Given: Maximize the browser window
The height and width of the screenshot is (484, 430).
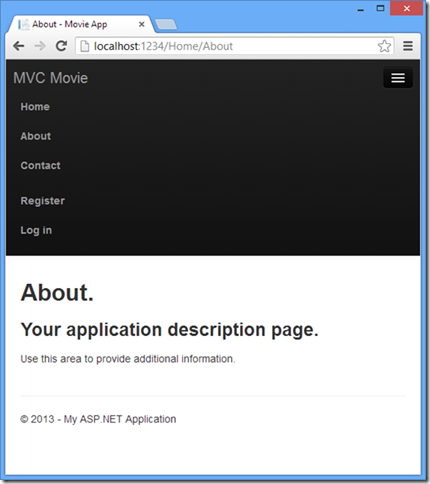Looking at the screenshot, I should click(x=380, y=9).
